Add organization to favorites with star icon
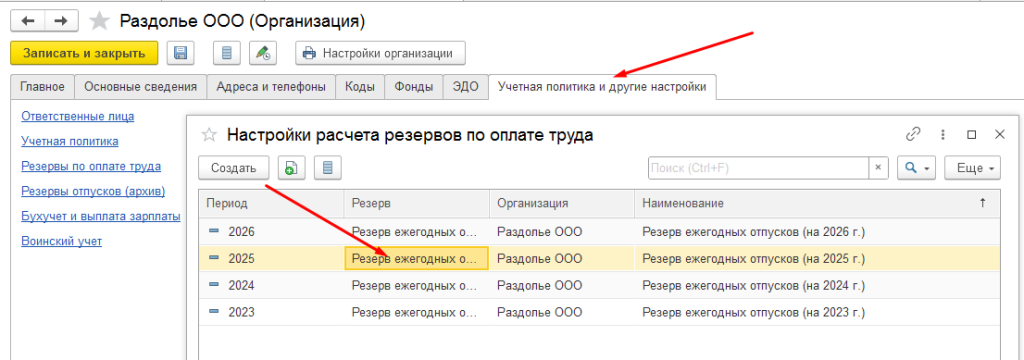 pos(99,22)
